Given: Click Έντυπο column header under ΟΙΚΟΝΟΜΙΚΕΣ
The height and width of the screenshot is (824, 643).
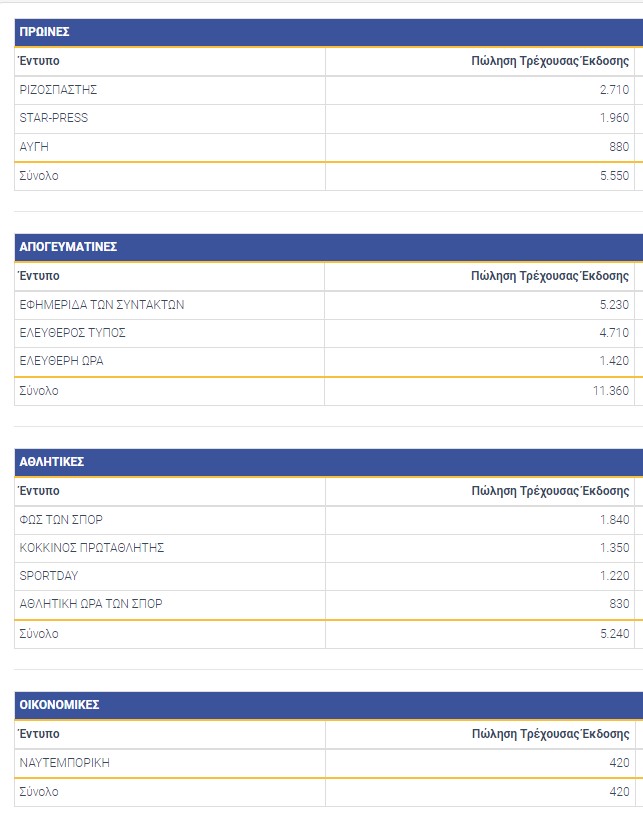Looking at the screenshot, I should [x=40, y=734].
